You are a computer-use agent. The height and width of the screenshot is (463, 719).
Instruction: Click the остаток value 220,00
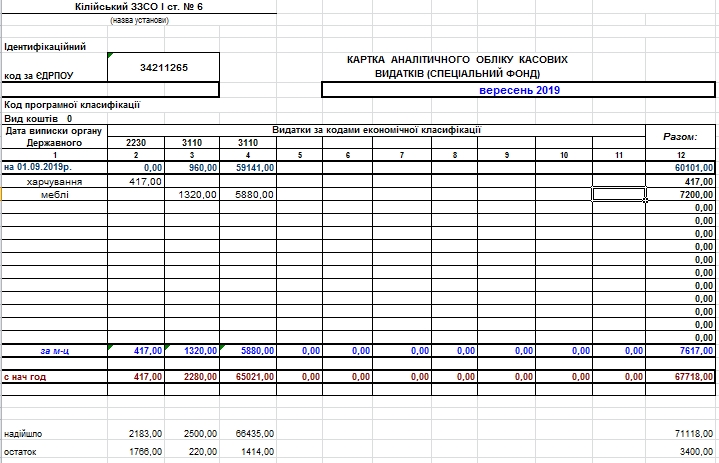click(203, 452)
